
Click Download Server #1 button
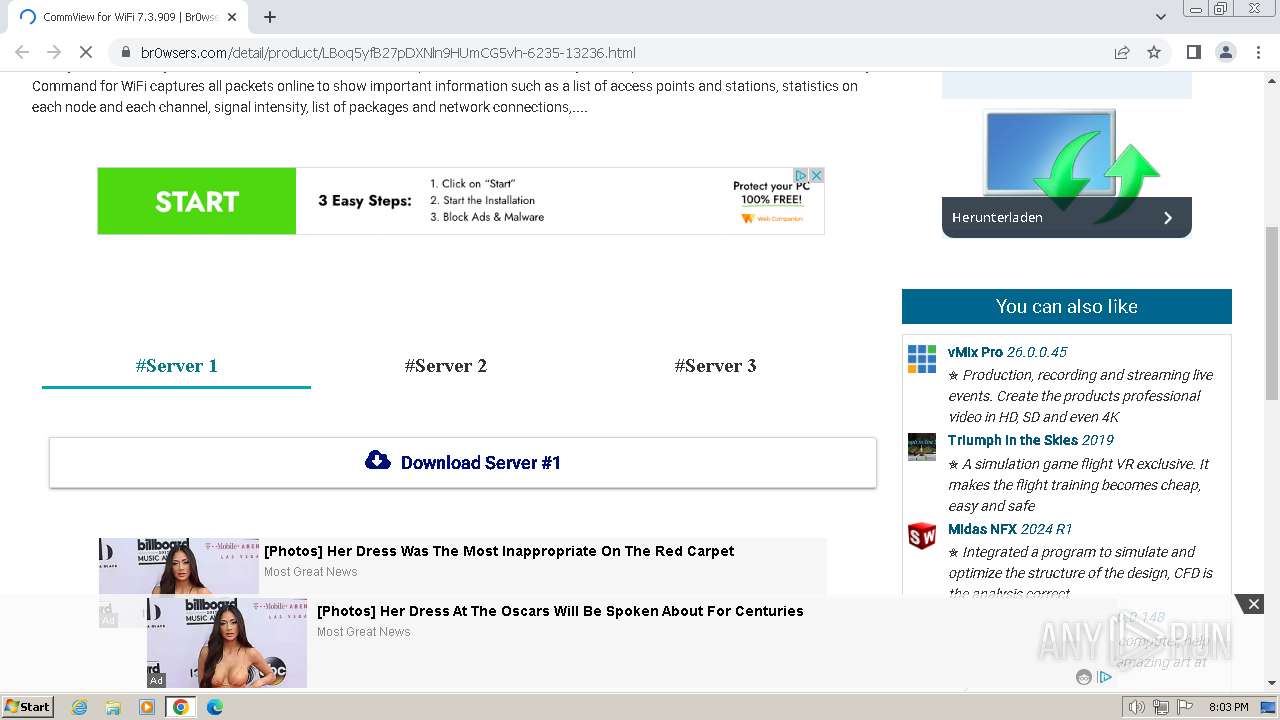[x=463, y=462]
